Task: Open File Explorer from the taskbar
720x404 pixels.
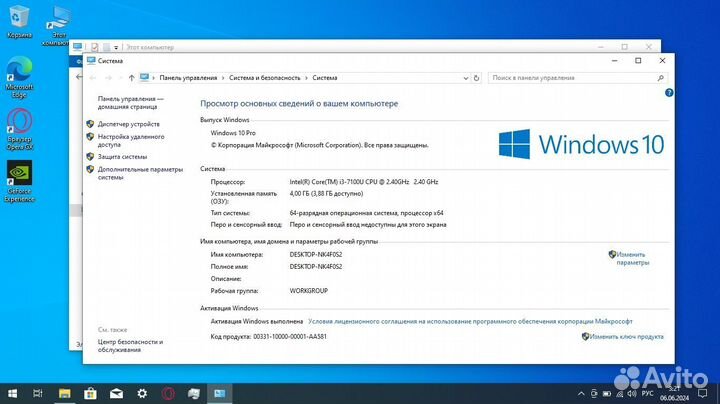Action: 64,393
